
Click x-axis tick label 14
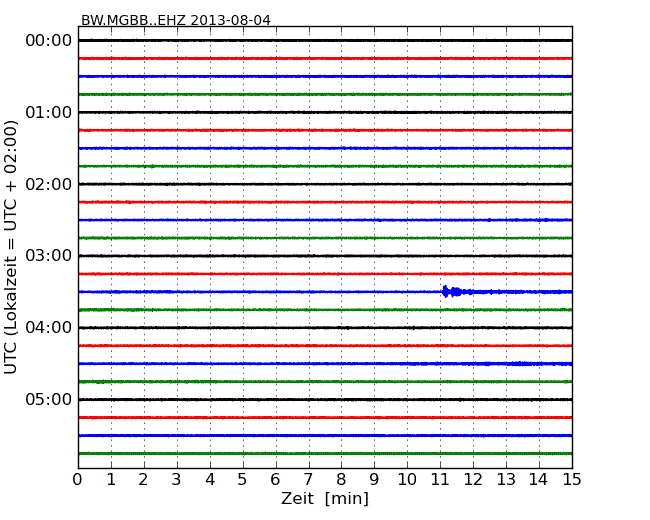[x=538, y=480]
